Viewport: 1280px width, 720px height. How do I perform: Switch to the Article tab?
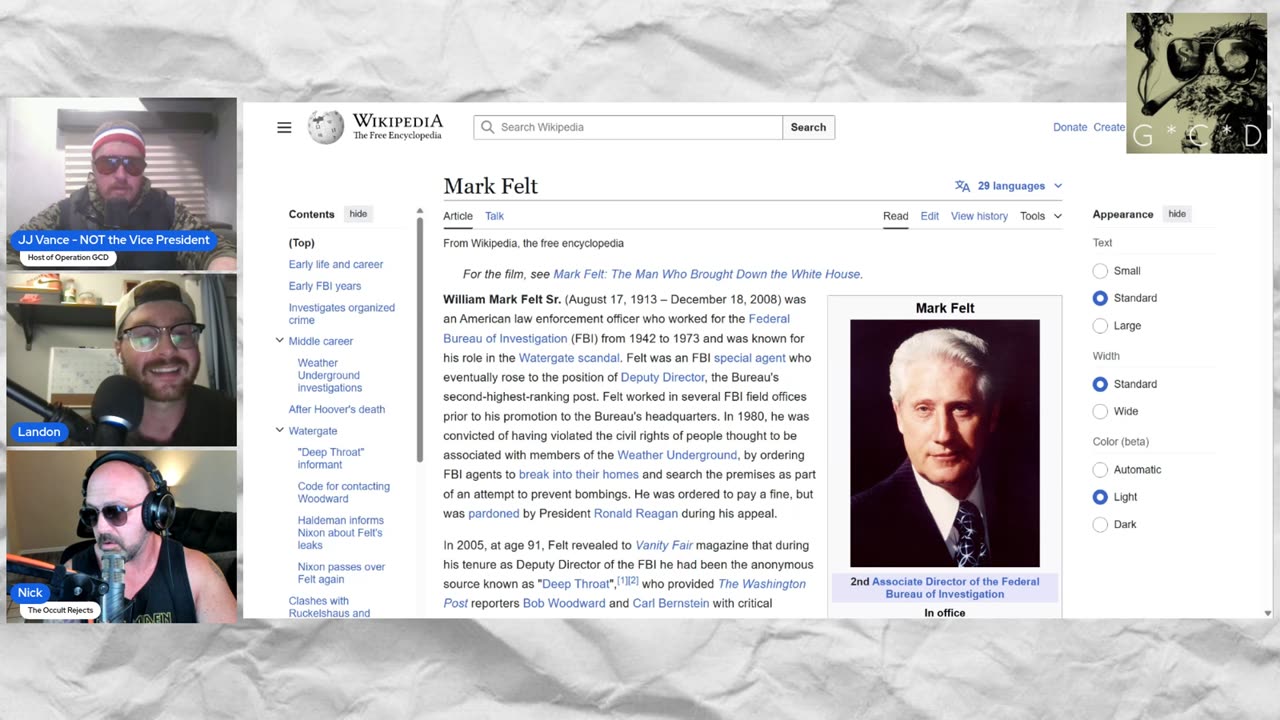coord(458,216)
